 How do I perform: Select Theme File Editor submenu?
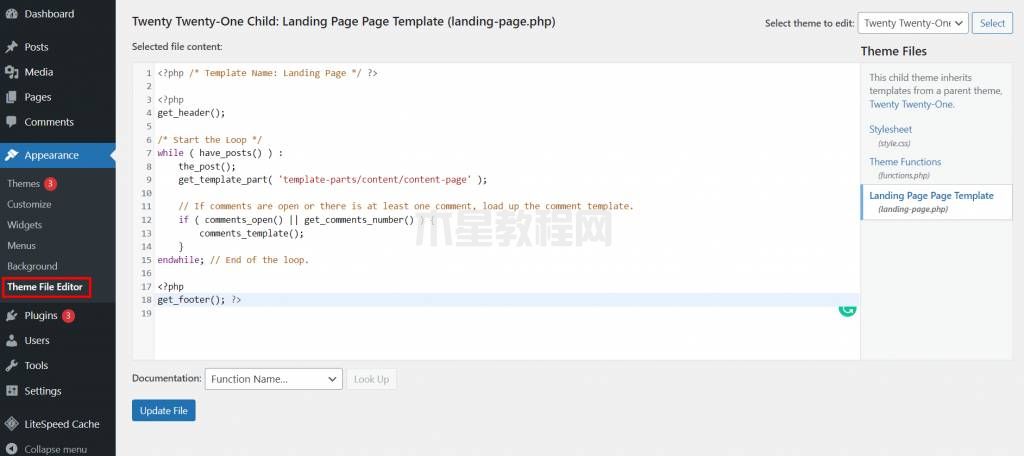[45, 287]
